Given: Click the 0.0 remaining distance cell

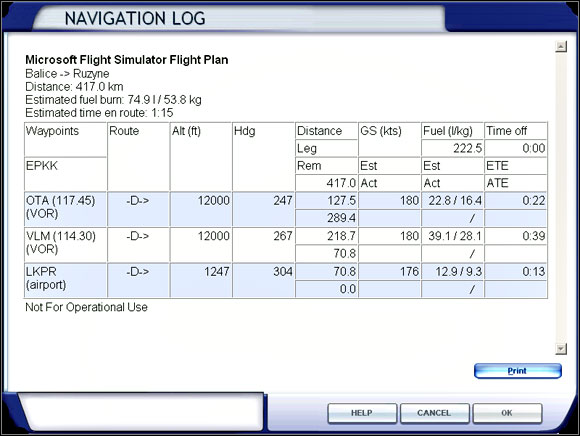Looking at the screenshot, I should click(326, 289).
